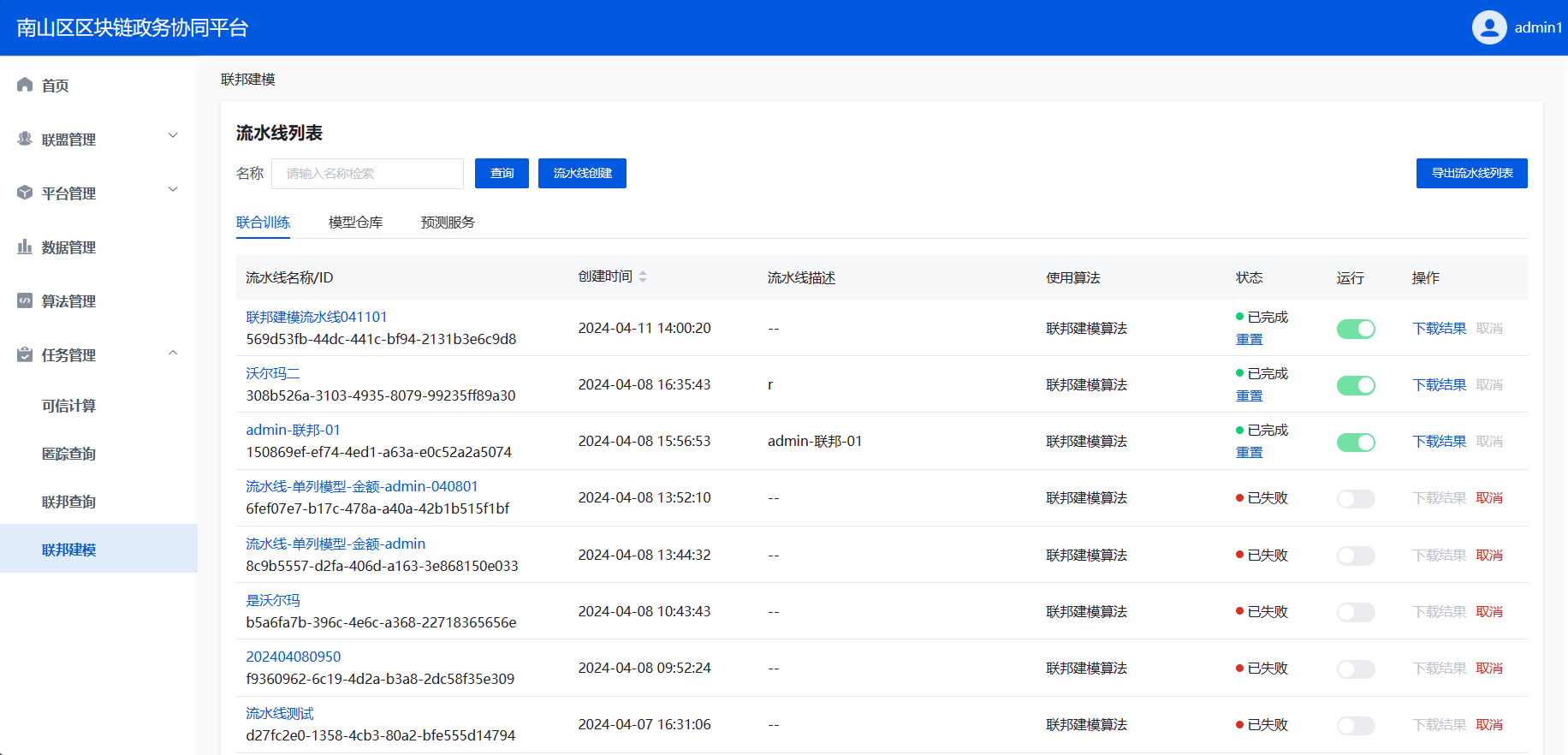Click the platform title 南山区区块链政务协同平台
The height and width of the screenshot is (755, 1568).
tap(133, 27)
